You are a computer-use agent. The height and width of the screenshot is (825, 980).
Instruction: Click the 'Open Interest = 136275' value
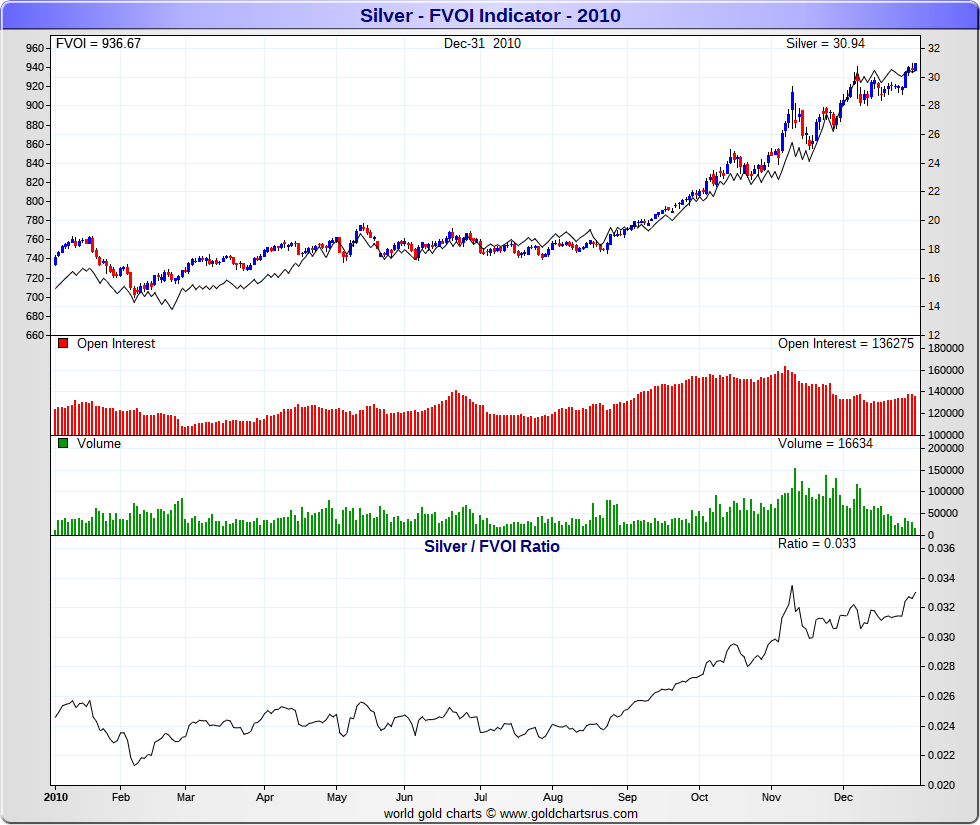pyautogui.click(x=846, y=343)
